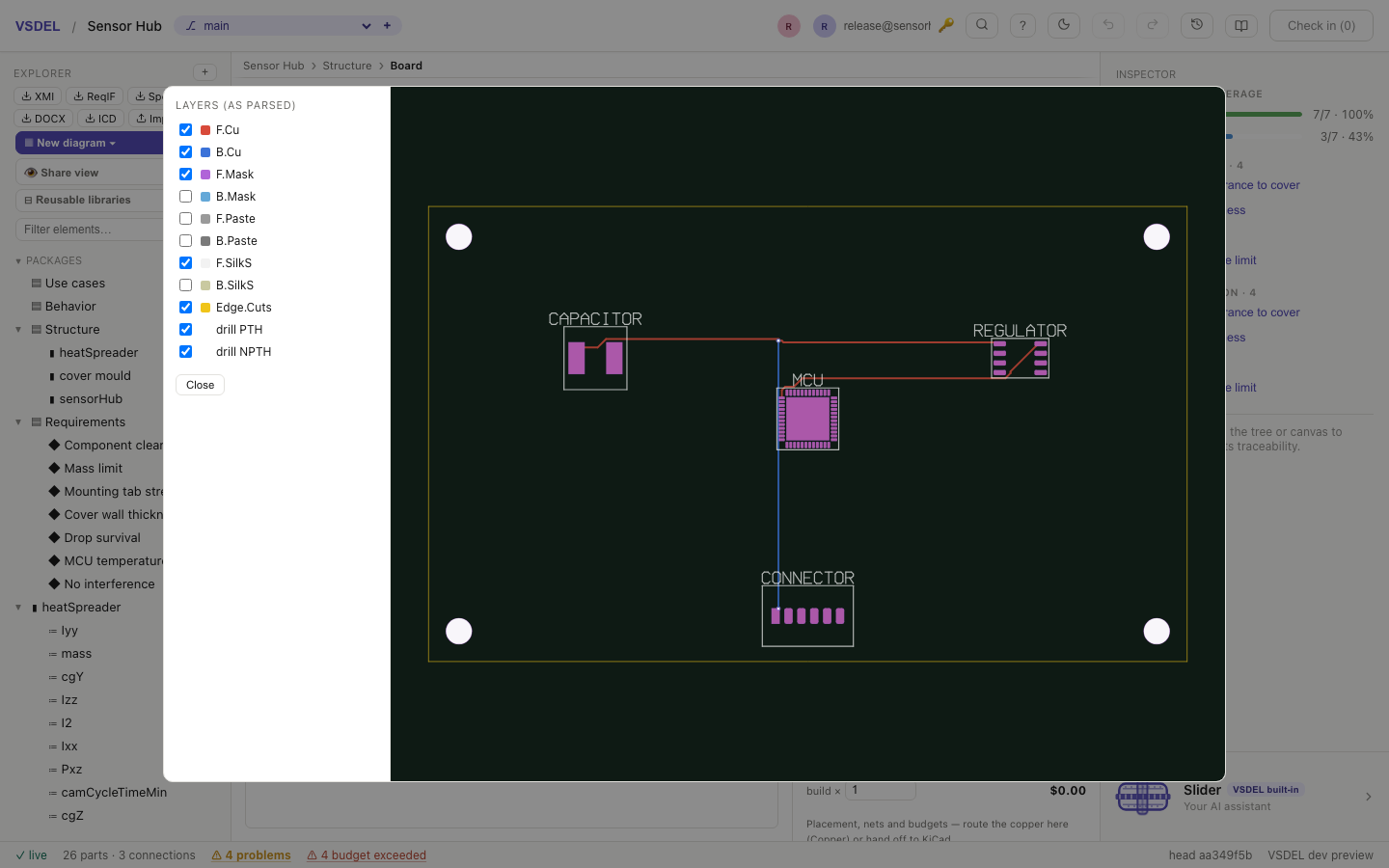Viewport: 1389px width, 868px height.
Task: Click the Share view button
Action: [90, 173]
